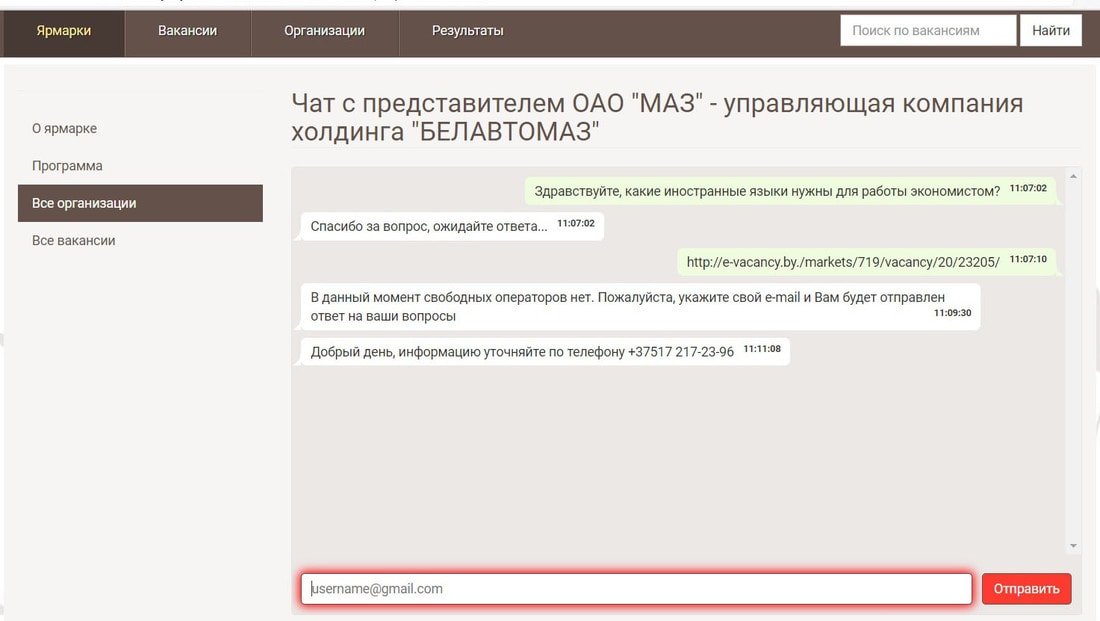Image resolution: width=1100 pixels, height=621 pixels.
Task: Click the chat scrollbar down arrow
Action: tap(1073, 545)
